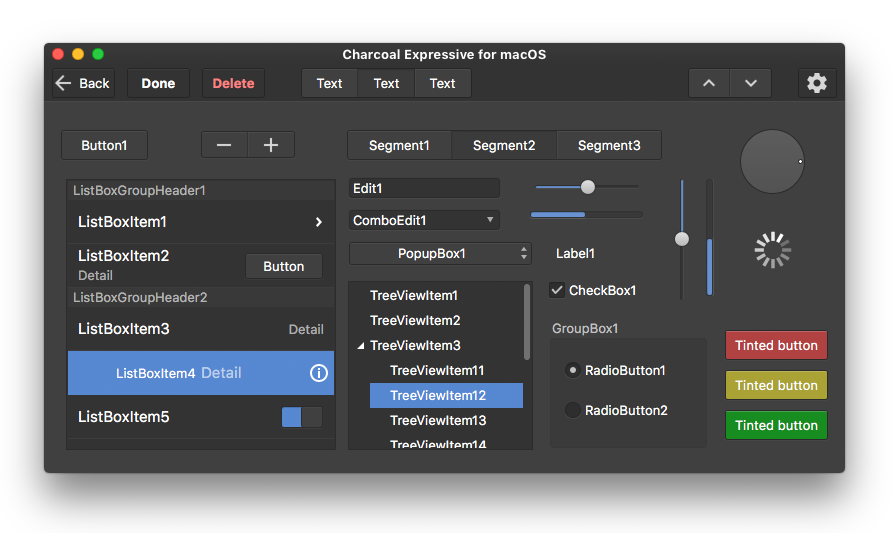Open the PopupBox1 popup menu
The width and height of the screenshot is (895, 533).
440,253
